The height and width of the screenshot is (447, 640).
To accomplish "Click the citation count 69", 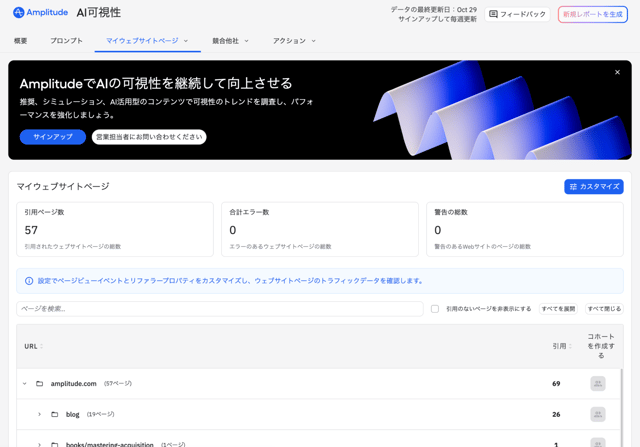I will pyautogui.click(x=556, y=384).
